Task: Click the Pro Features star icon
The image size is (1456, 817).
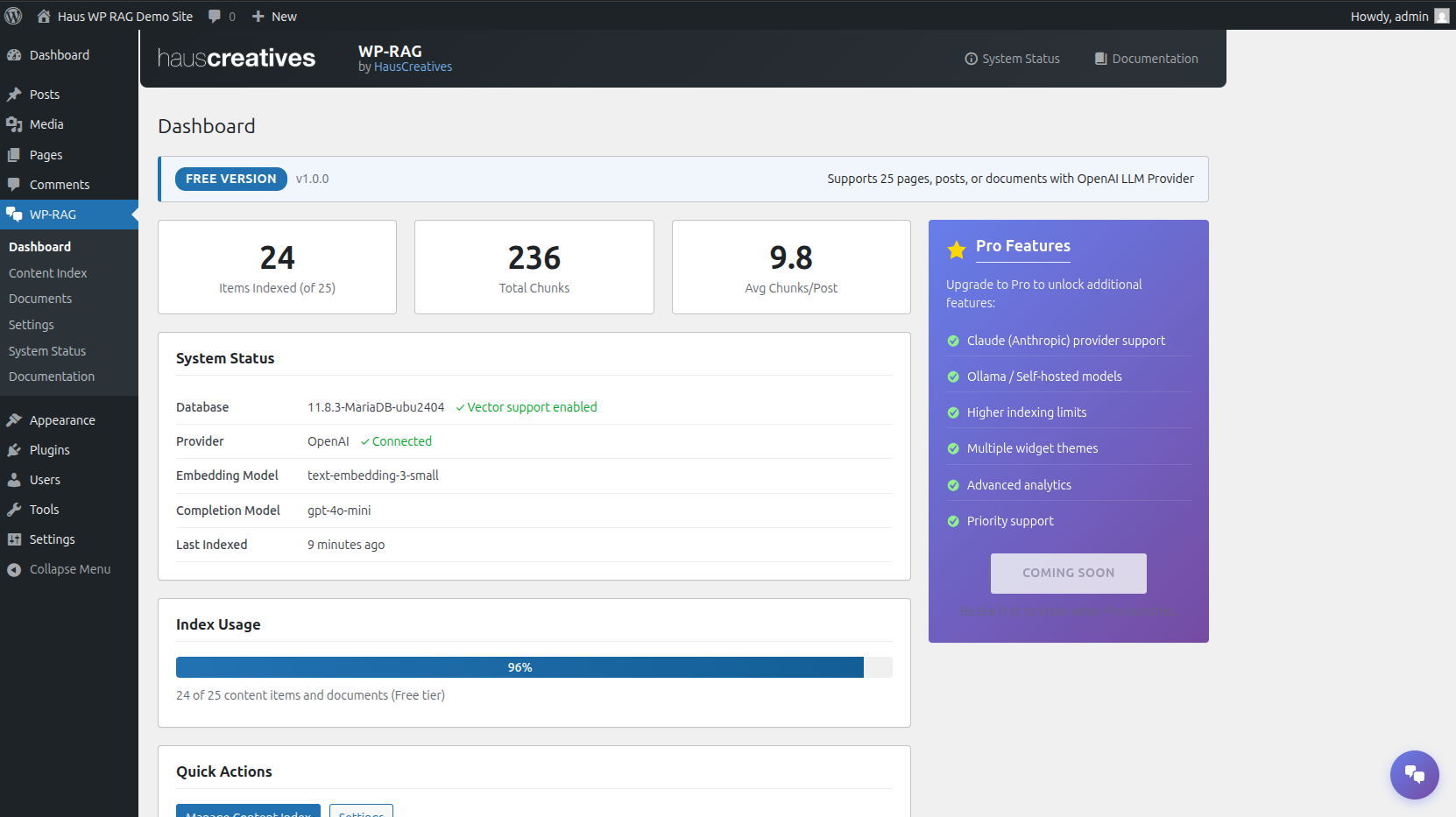Action: (957, 250)
